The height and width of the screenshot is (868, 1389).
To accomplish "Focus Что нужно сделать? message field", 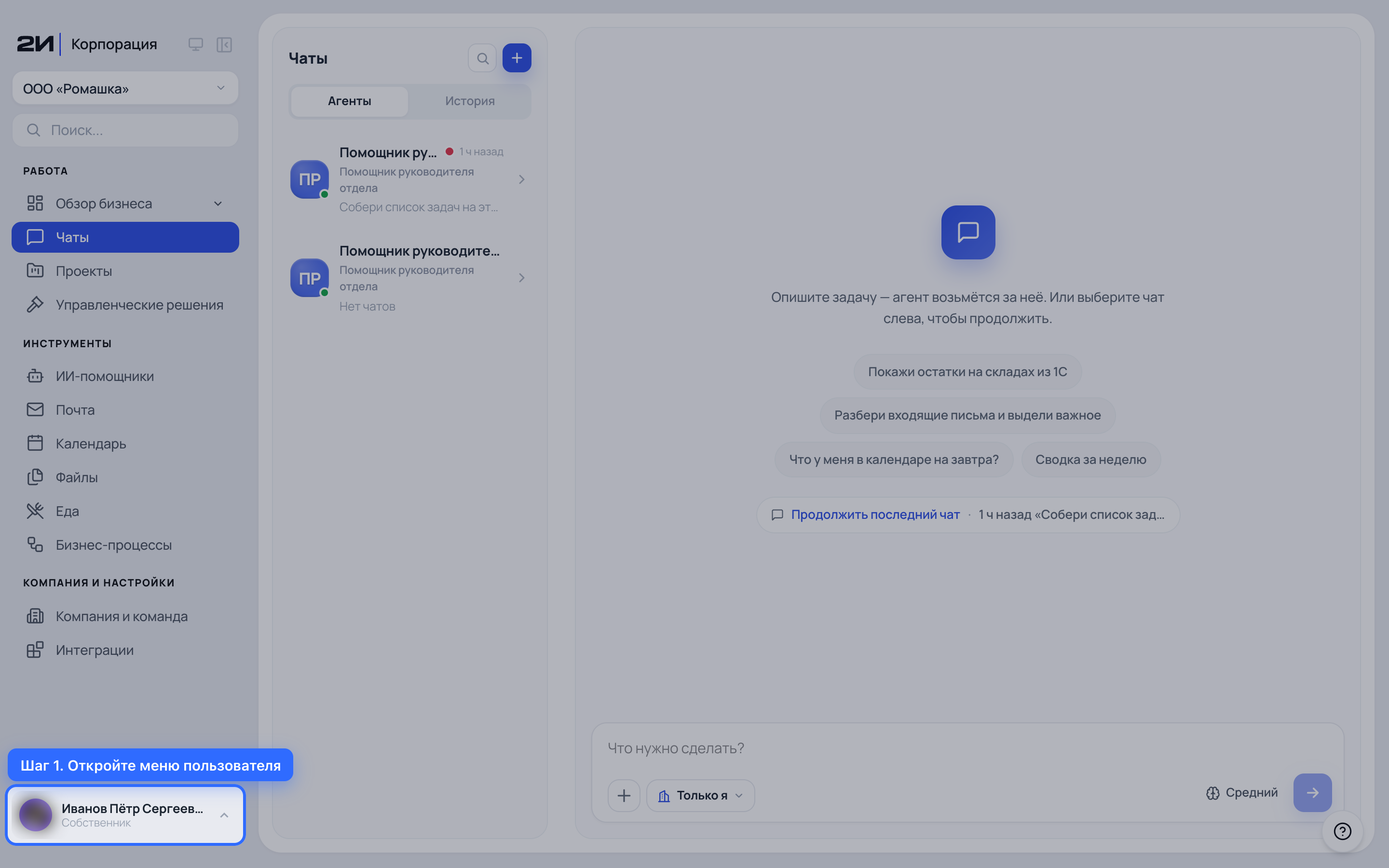I will pos(967,748).
